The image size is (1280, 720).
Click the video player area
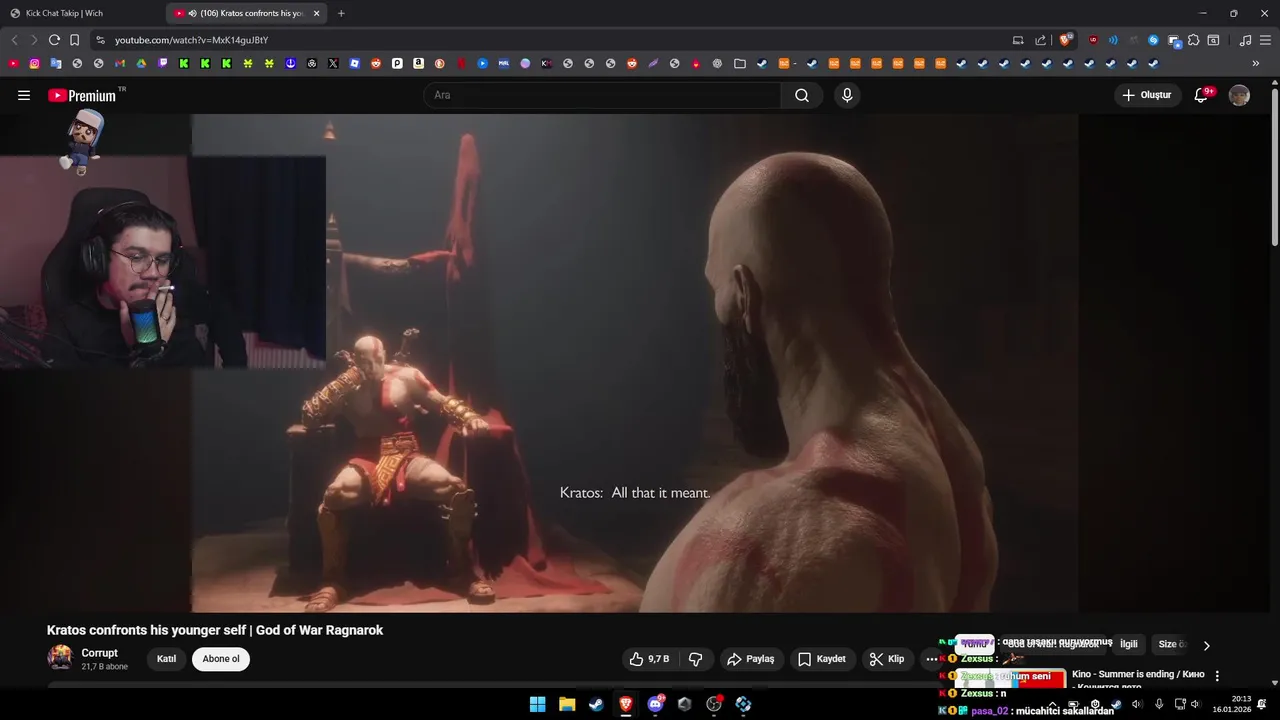634,363
